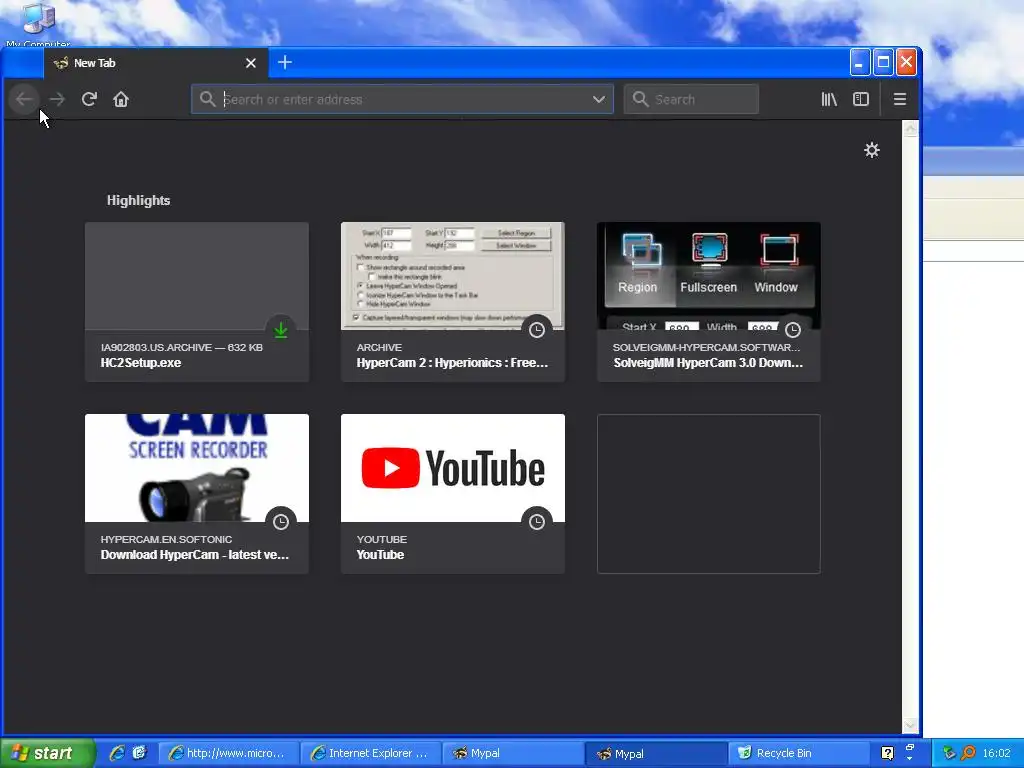The width and height of the screenshot is (1024, 768).
Task: Launch Internet Explorer from quick launch
Action: click(117, 753)
